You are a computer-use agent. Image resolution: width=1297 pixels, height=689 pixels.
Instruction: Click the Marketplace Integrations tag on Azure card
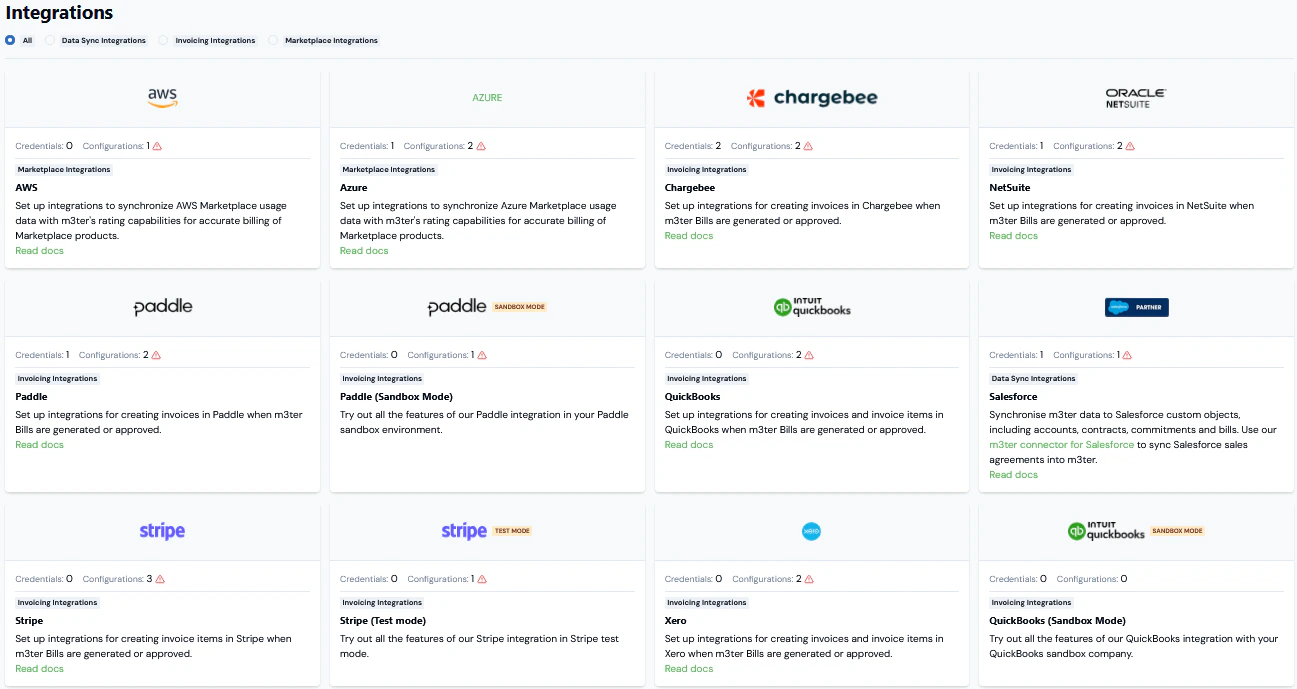coord(389,170)
